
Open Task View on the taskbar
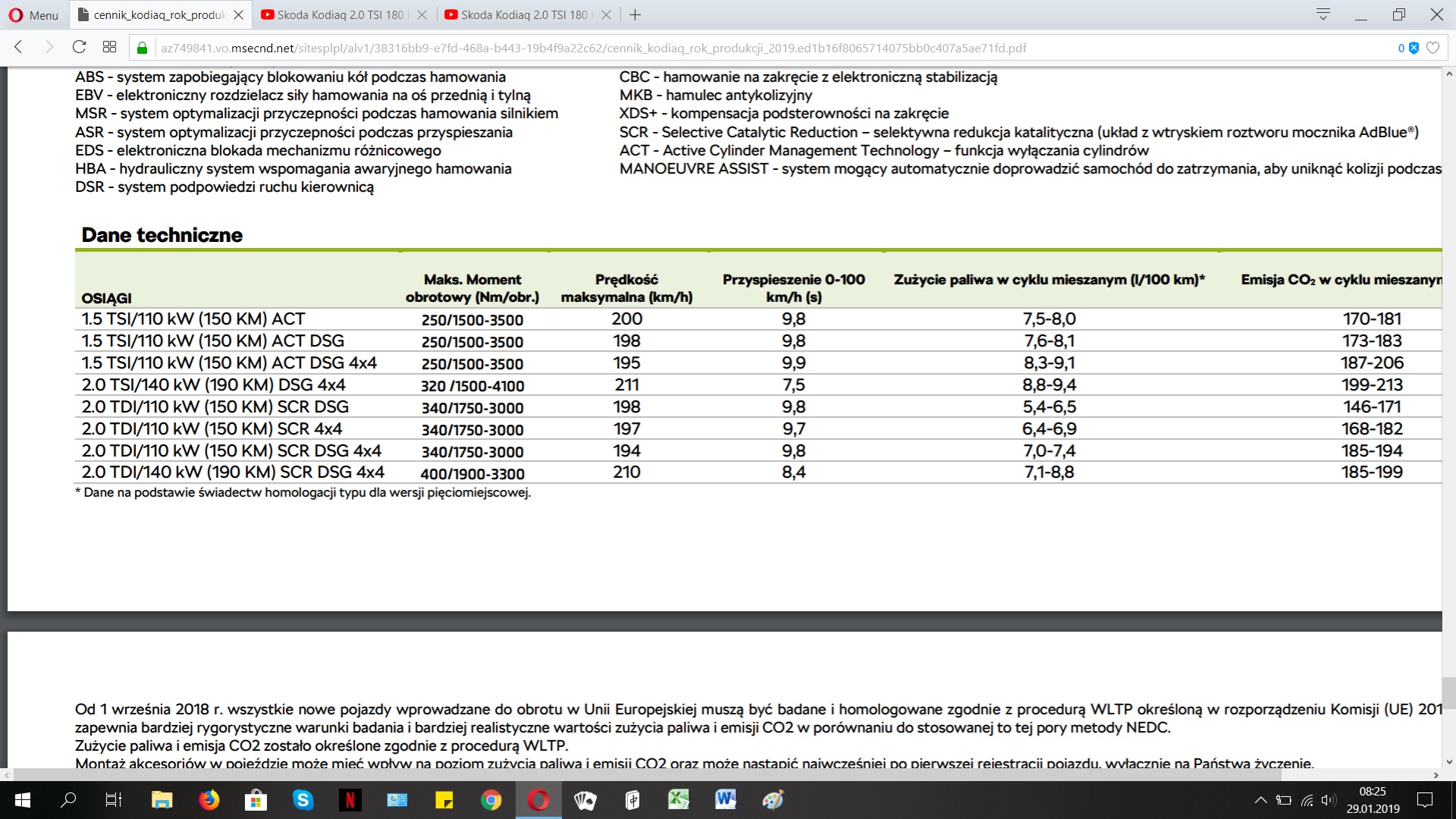(x=114, y=800)
